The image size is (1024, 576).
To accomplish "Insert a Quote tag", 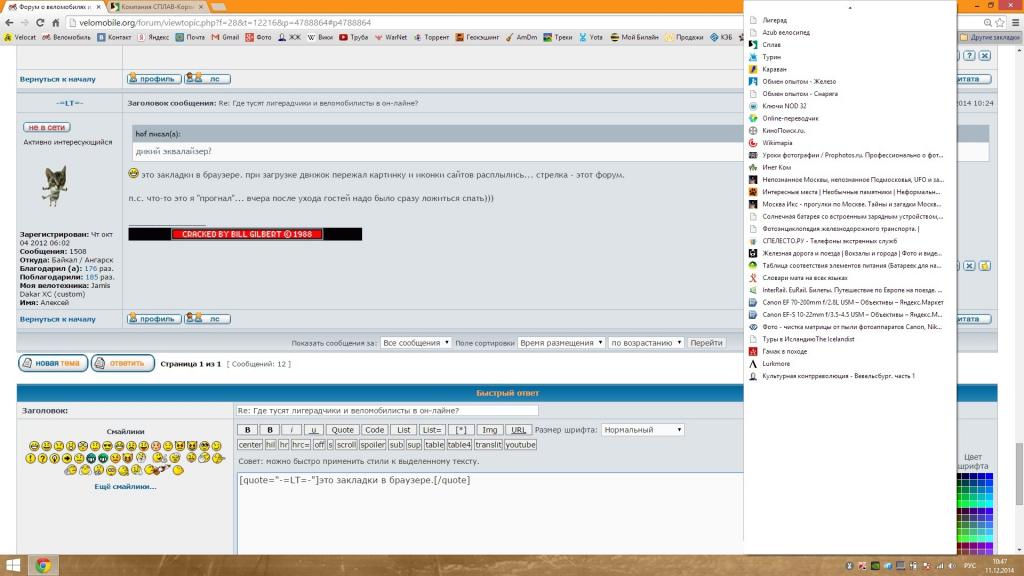I will click(342, 430).
